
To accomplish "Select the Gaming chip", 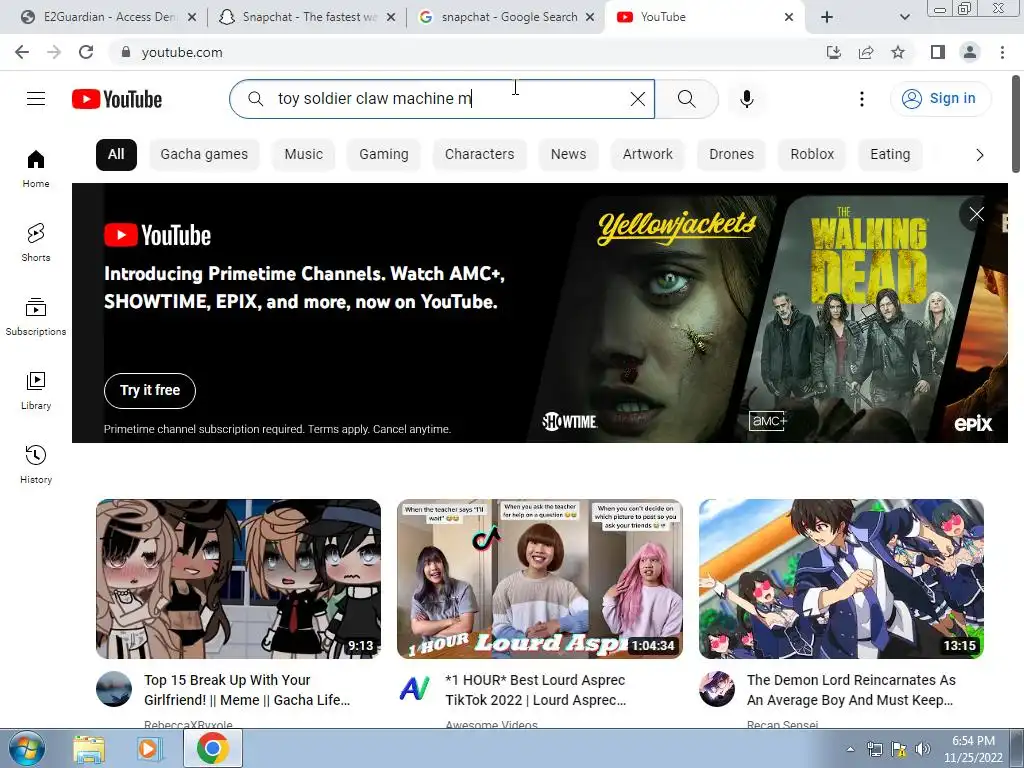I will point(384,155).
